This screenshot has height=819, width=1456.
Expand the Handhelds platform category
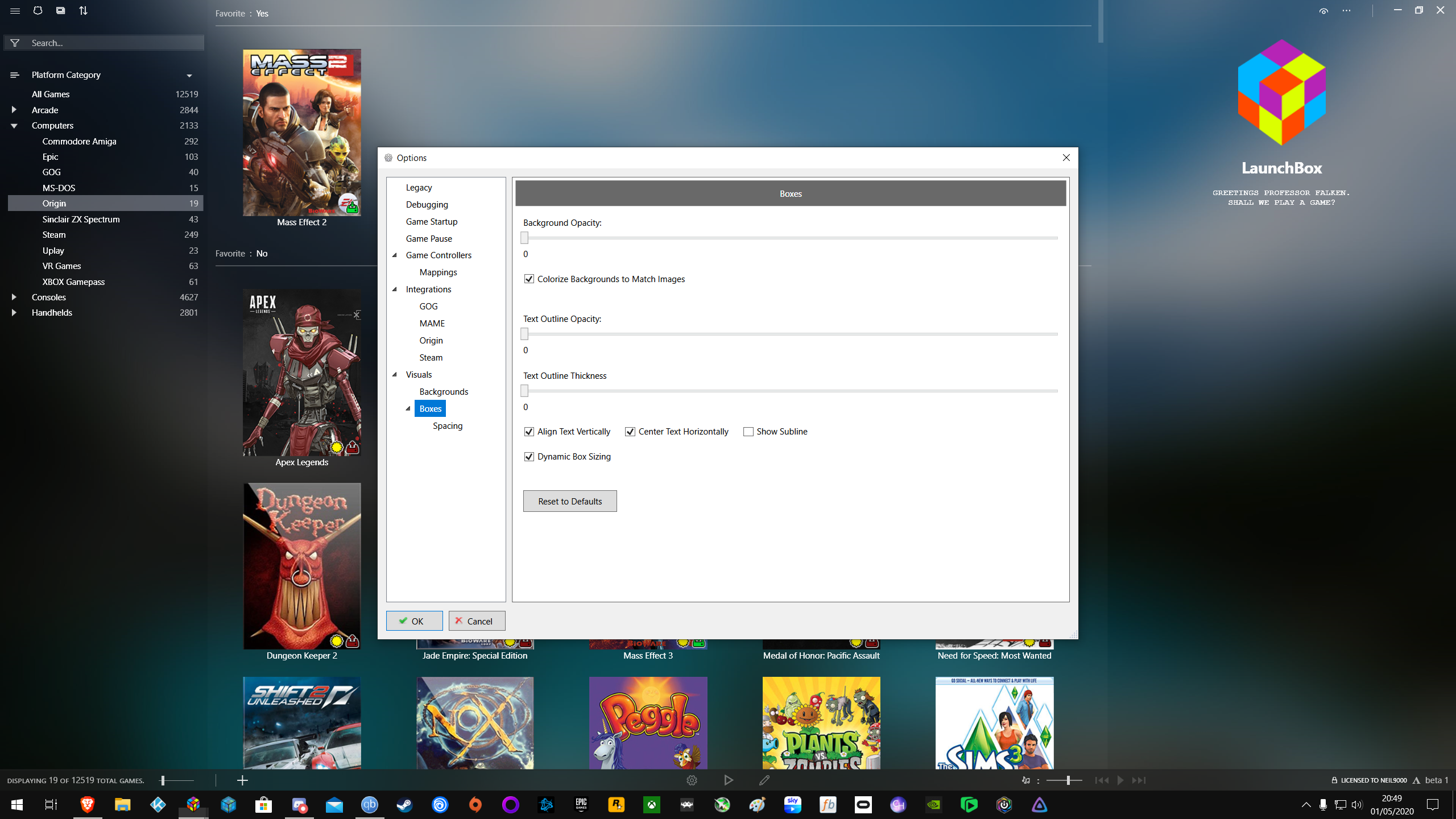click(14, 312)
